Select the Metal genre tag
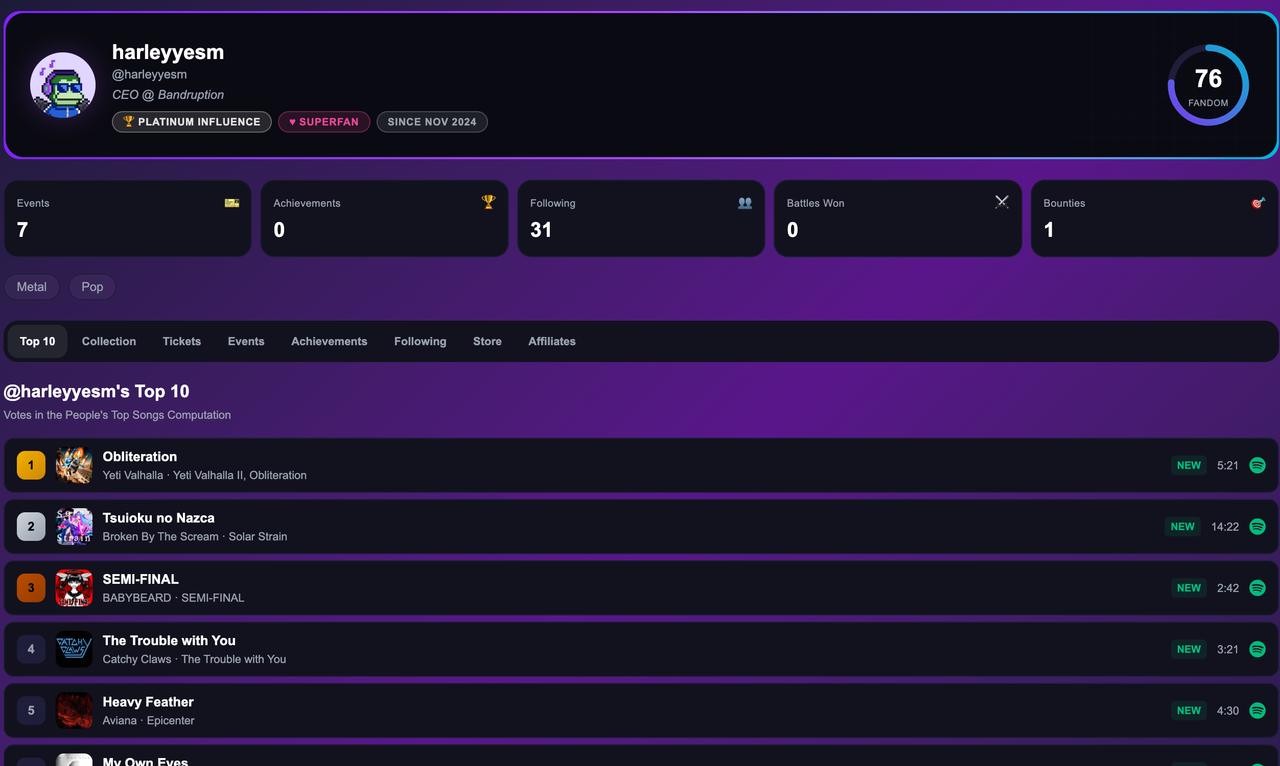 click(x=32, y=287)
